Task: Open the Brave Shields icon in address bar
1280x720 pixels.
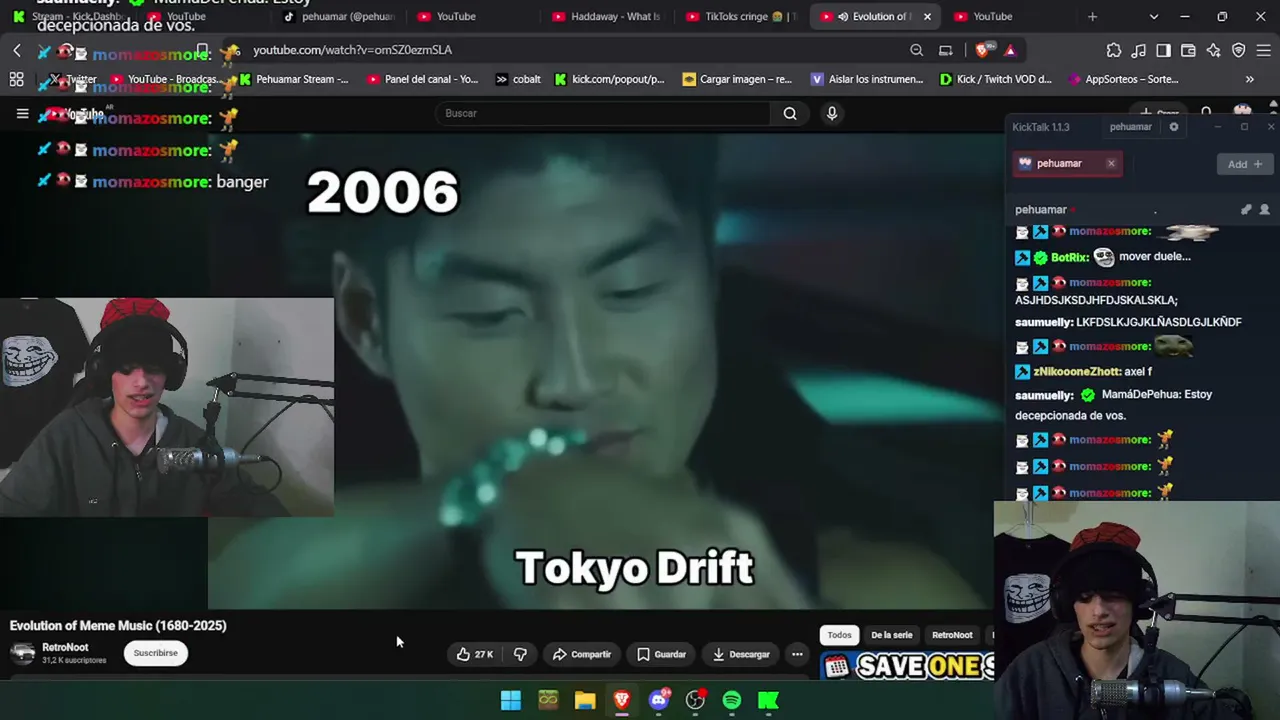Action: pos(983,50)
